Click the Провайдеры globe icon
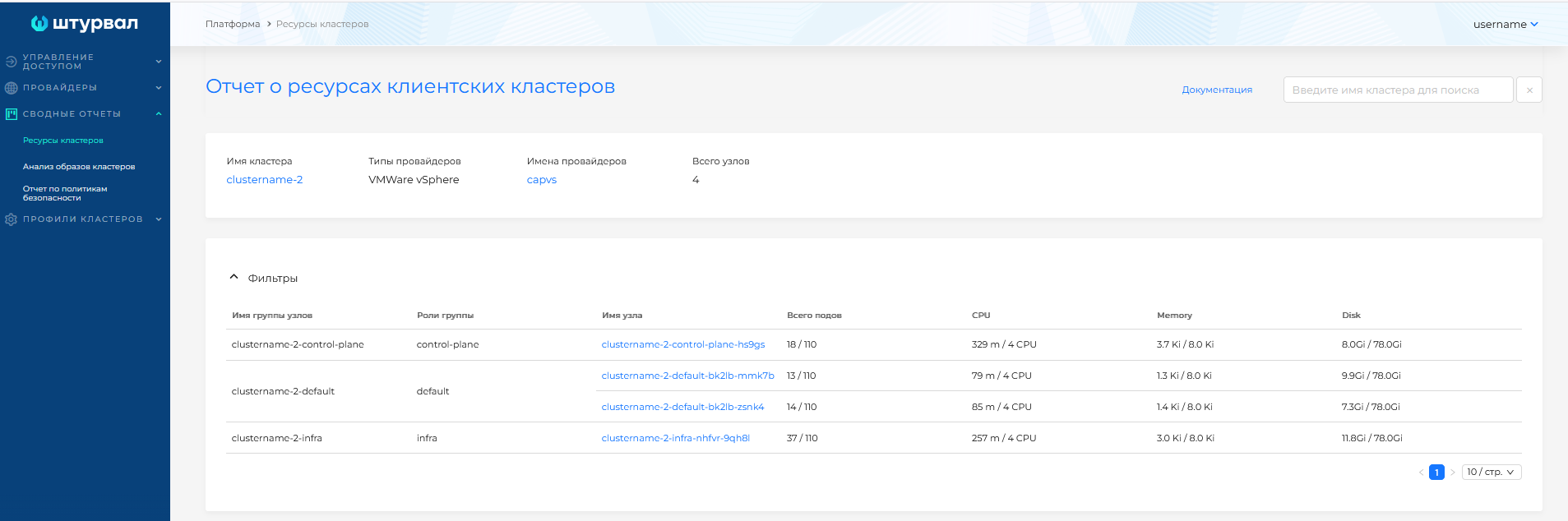The image size is (1568, 521). click(x=11, y=88)
